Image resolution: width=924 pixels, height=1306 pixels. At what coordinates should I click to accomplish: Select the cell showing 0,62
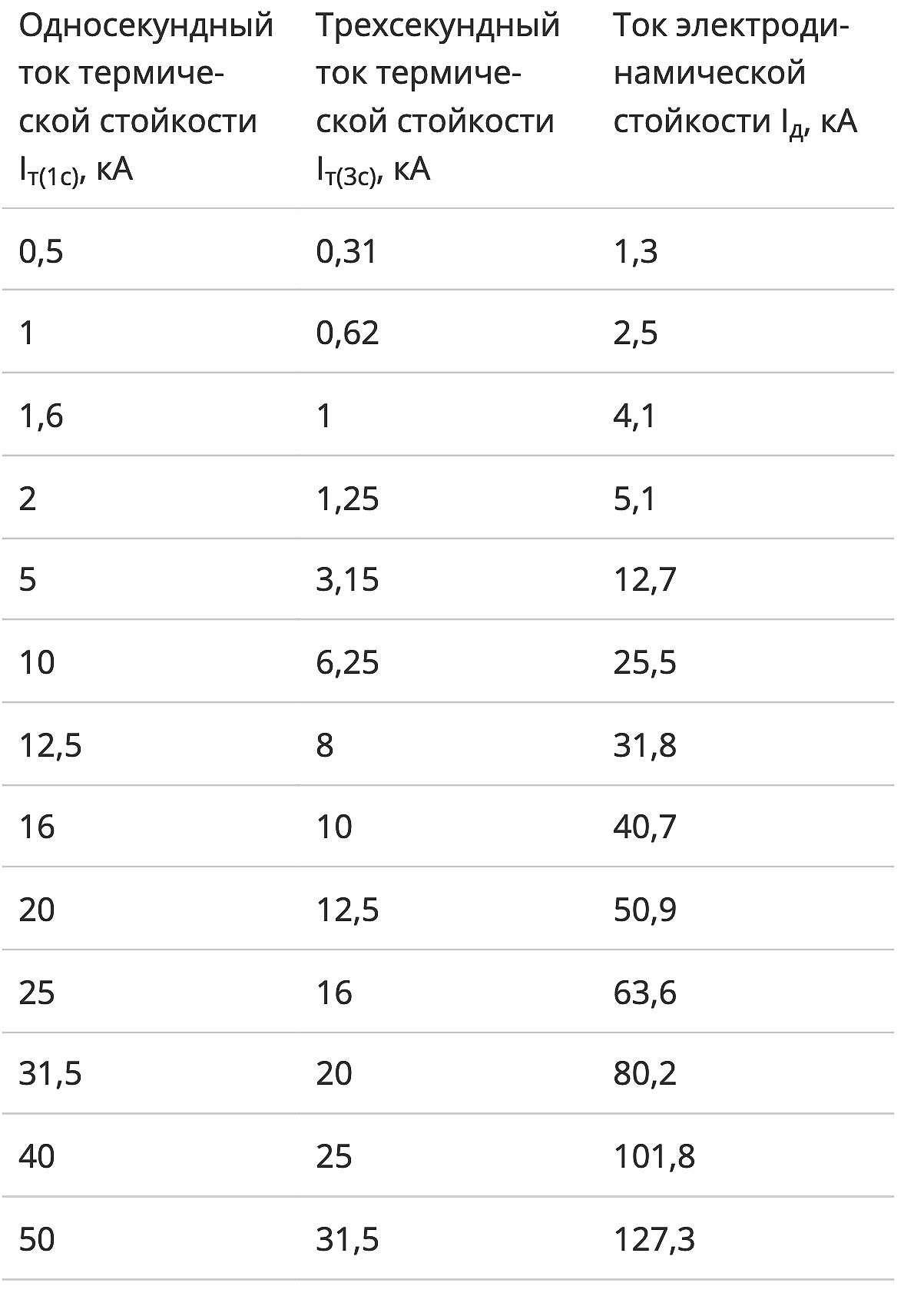348,333
